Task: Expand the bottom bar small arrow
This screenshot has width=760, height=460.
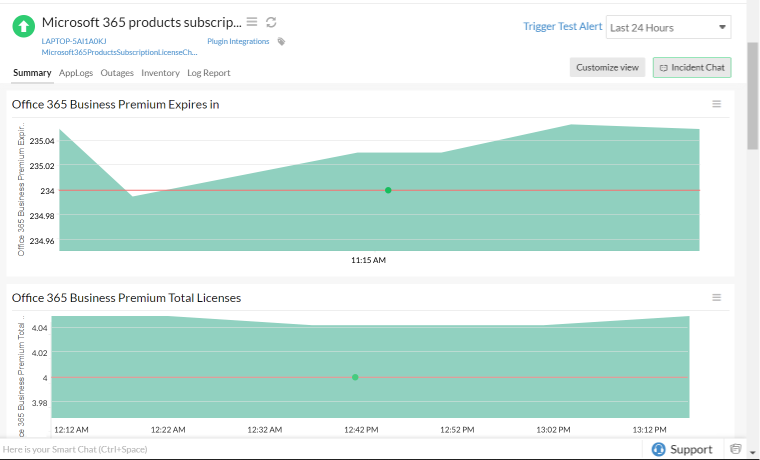Action: 752,453
